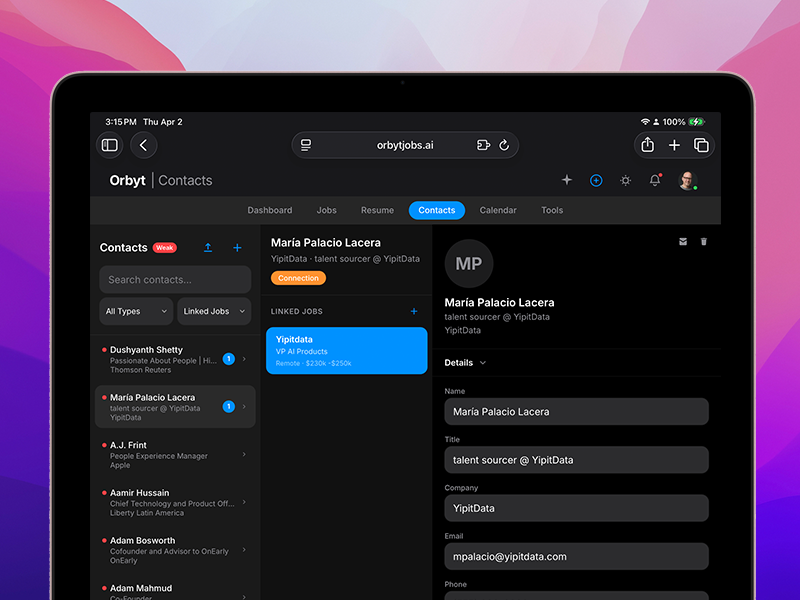Select contact Aamir Hussain
Viewport: 800px width, 600px height.
pyautogui.click(x=175, y=502)
